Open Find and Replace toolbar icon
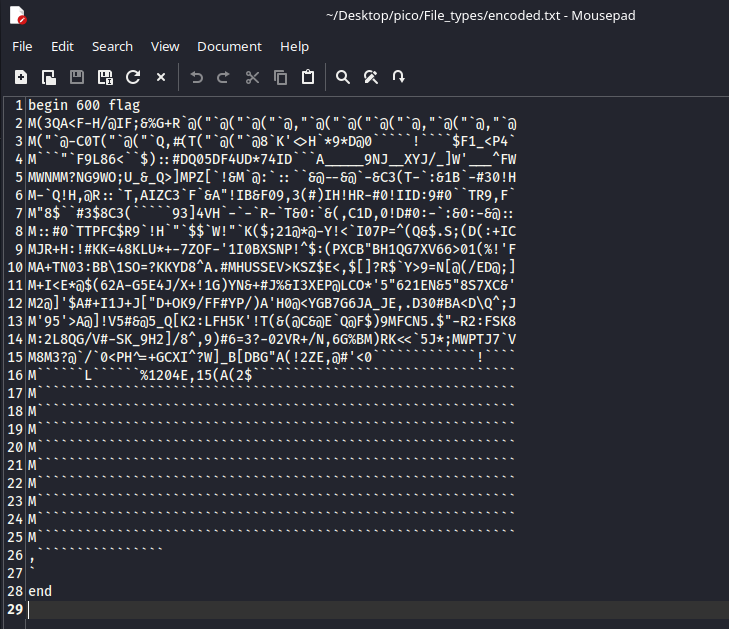 pyautogui.click(x=371, y=77)
